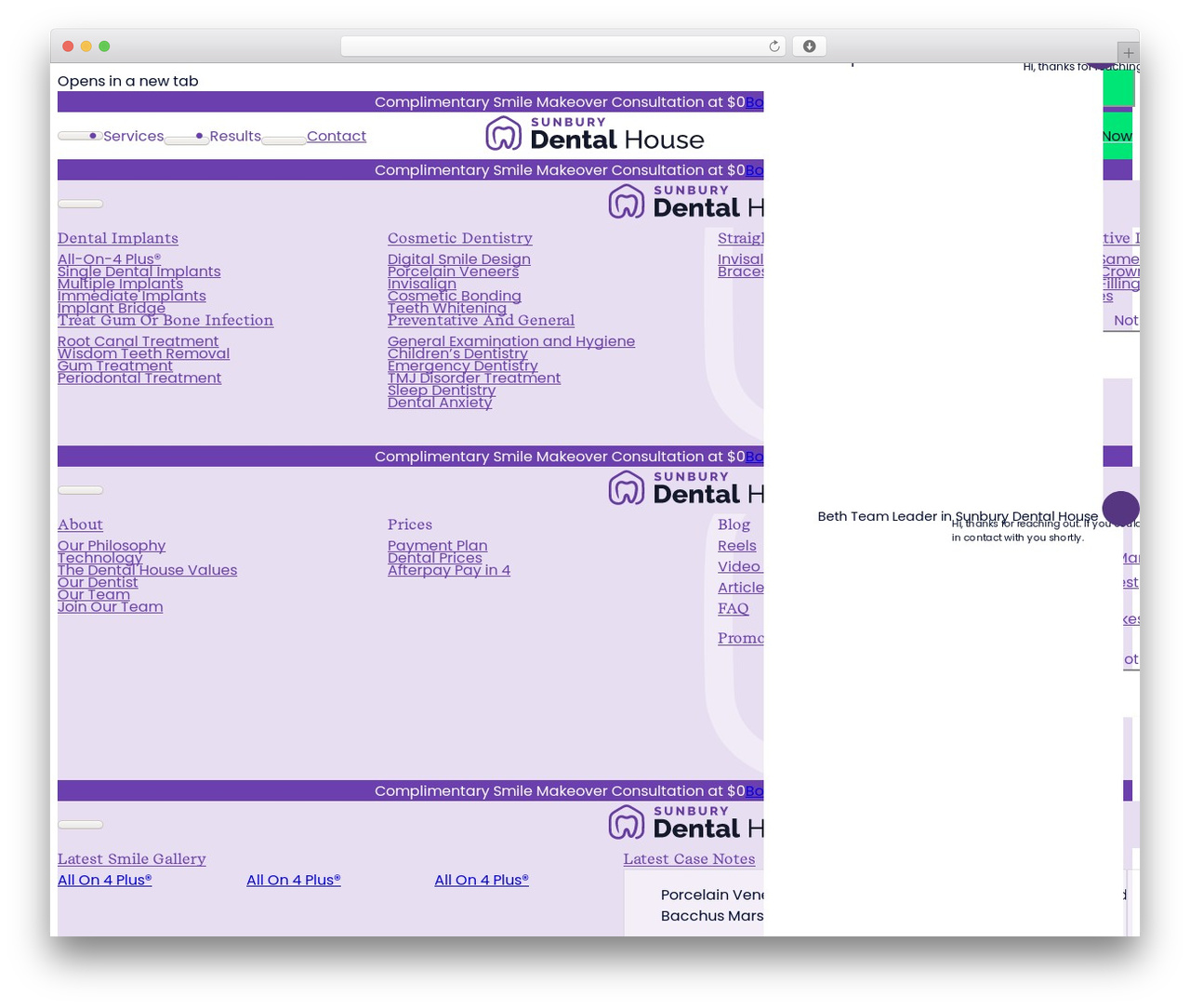Open the Implant Bridge link
This screenshot has height=1008, width=1190.
(112, 308)
